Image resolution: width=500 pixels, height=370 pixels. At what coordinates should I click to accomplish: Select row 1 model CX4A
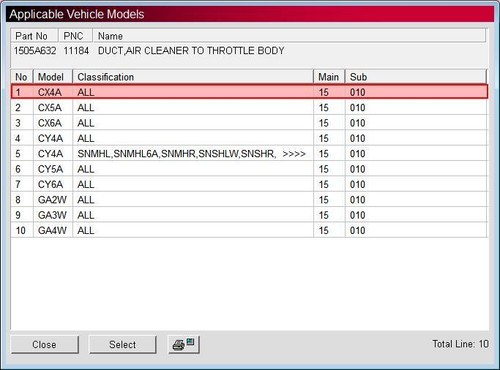pyautogui.click(x=249, y=92)
